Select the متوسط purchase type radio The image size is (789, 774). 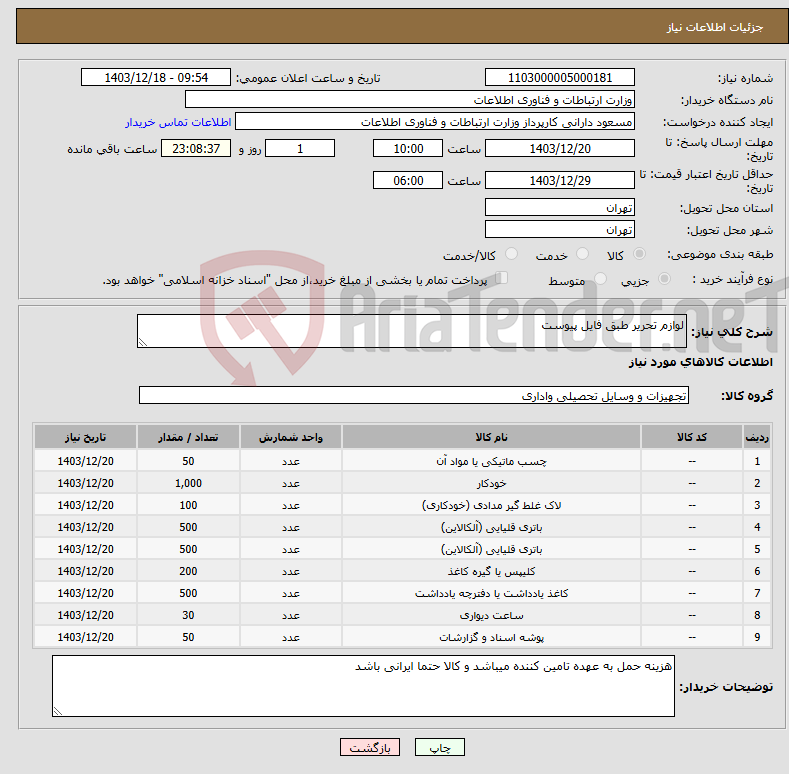click(600, 279)
